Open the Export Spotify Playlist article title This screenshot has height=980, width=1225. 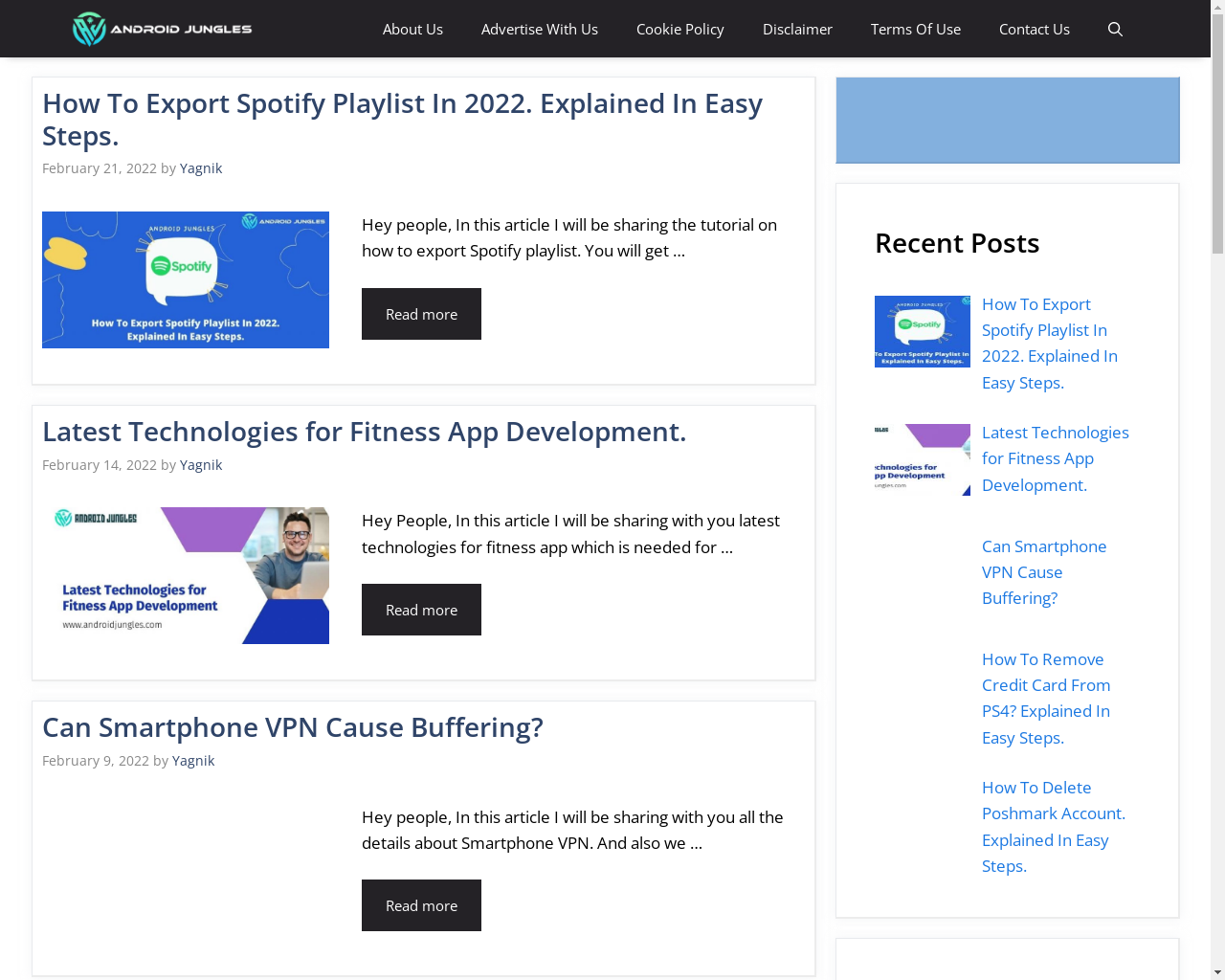402,120
